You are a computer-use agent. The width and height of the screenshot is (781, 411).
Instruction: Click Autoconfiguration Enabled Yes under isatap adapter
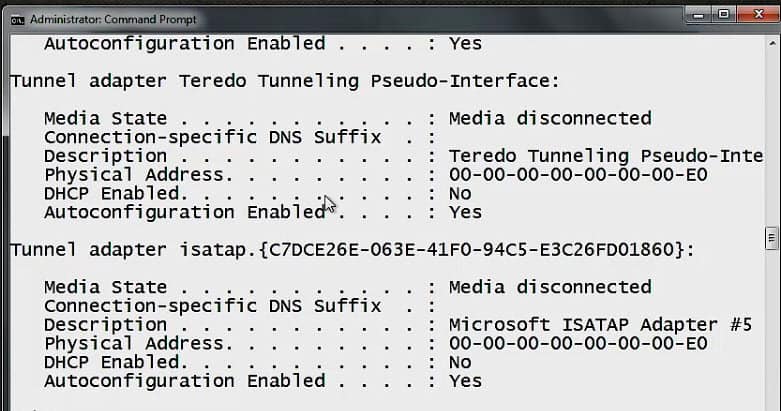click(x=465, y=381)
